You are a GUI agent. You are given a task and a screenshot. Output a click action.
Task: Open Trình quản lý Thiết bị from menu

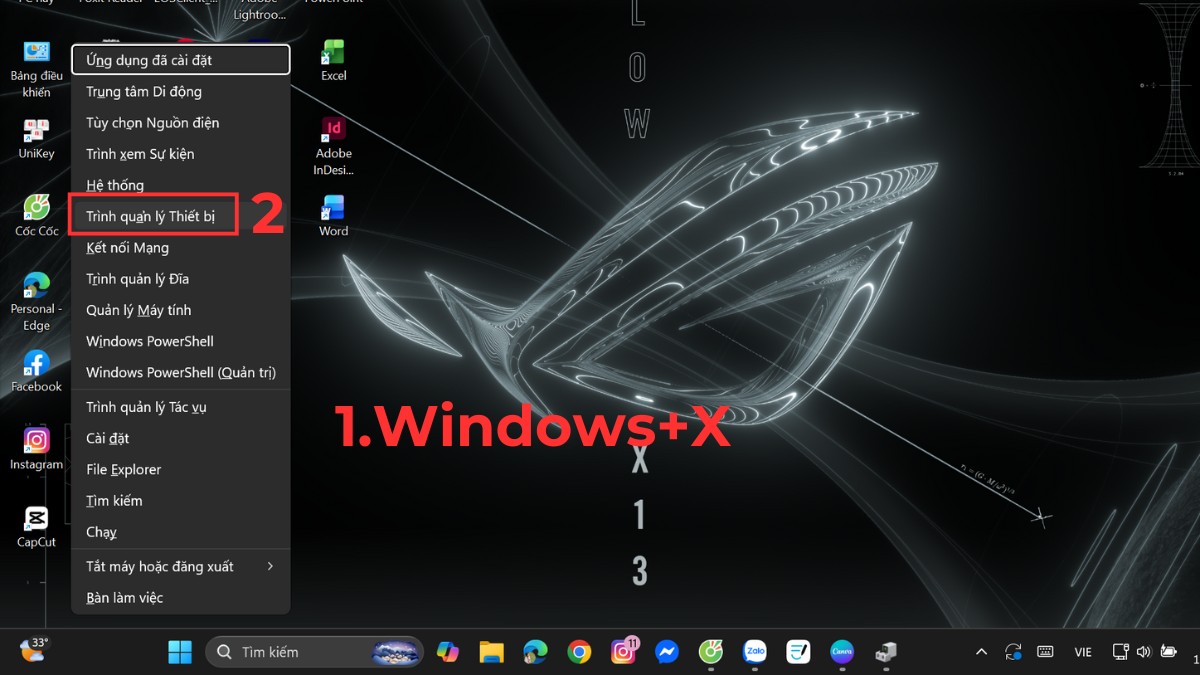(181, 216)
